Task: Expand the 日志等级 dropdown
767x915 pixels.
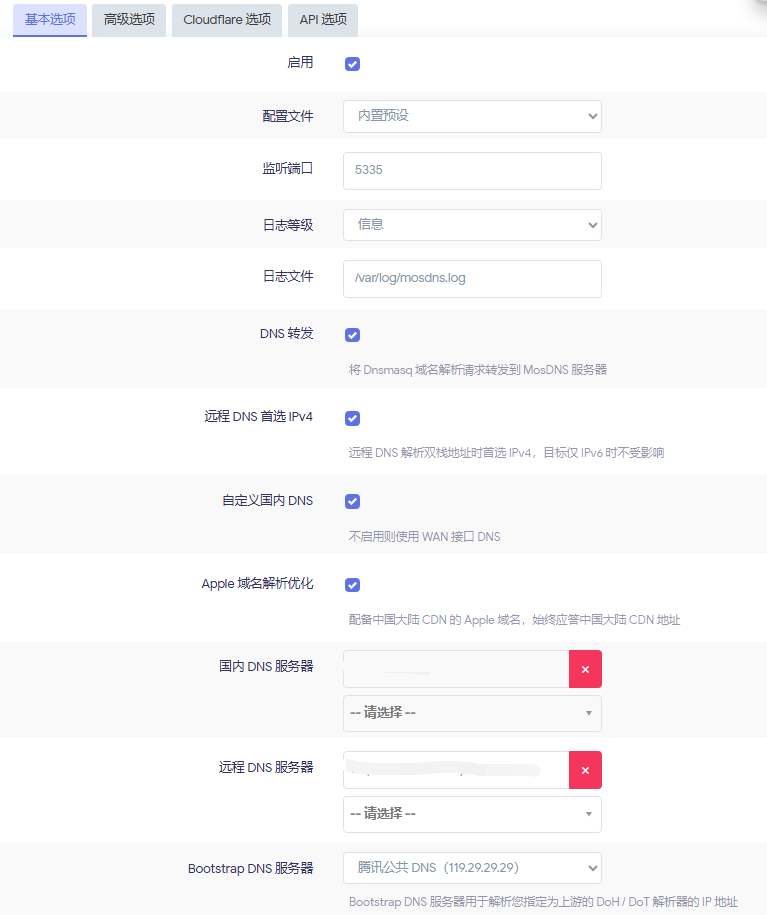Action: pos(472,225)
